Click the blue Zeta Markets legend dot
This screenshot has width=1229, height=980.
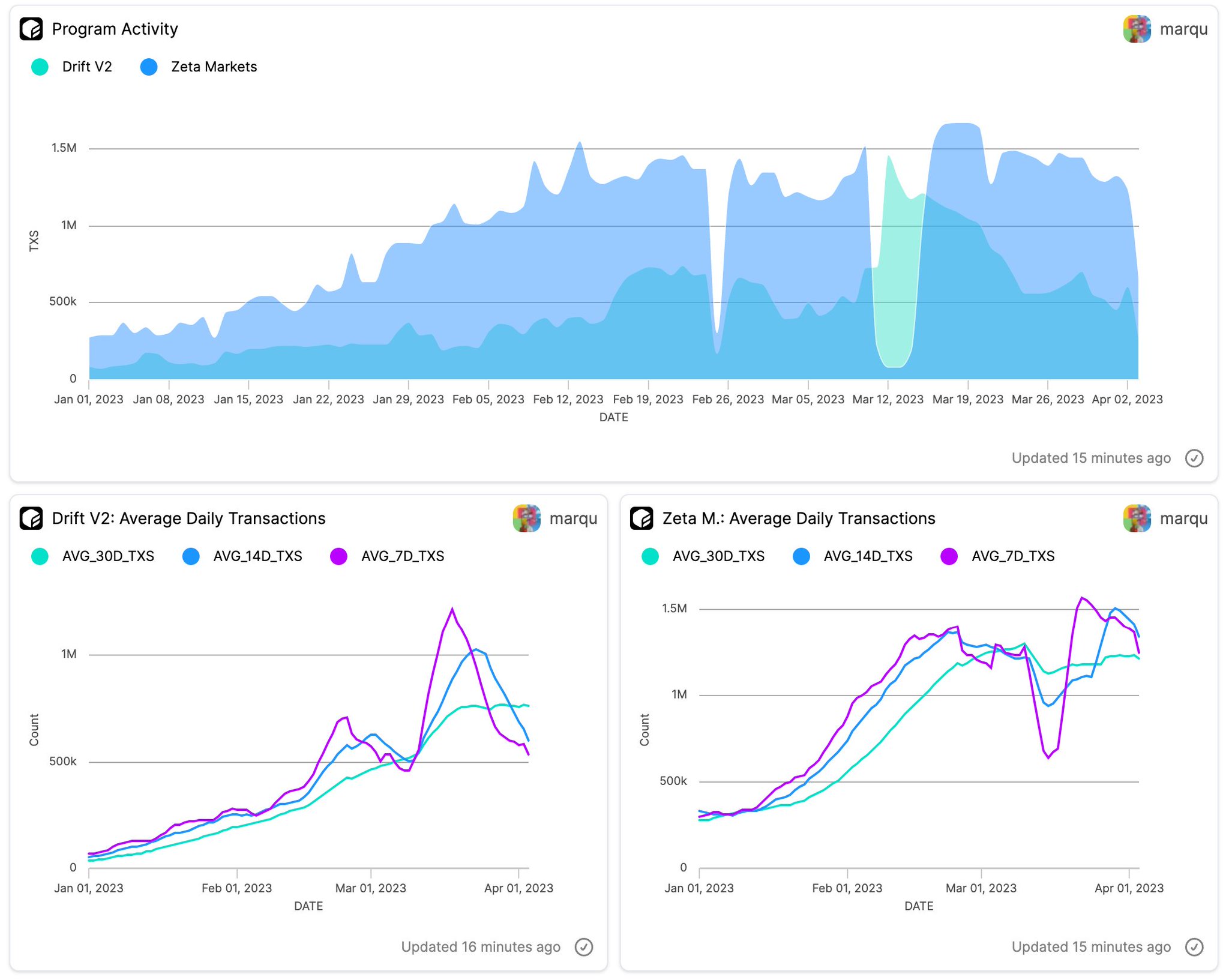point(149,67)
